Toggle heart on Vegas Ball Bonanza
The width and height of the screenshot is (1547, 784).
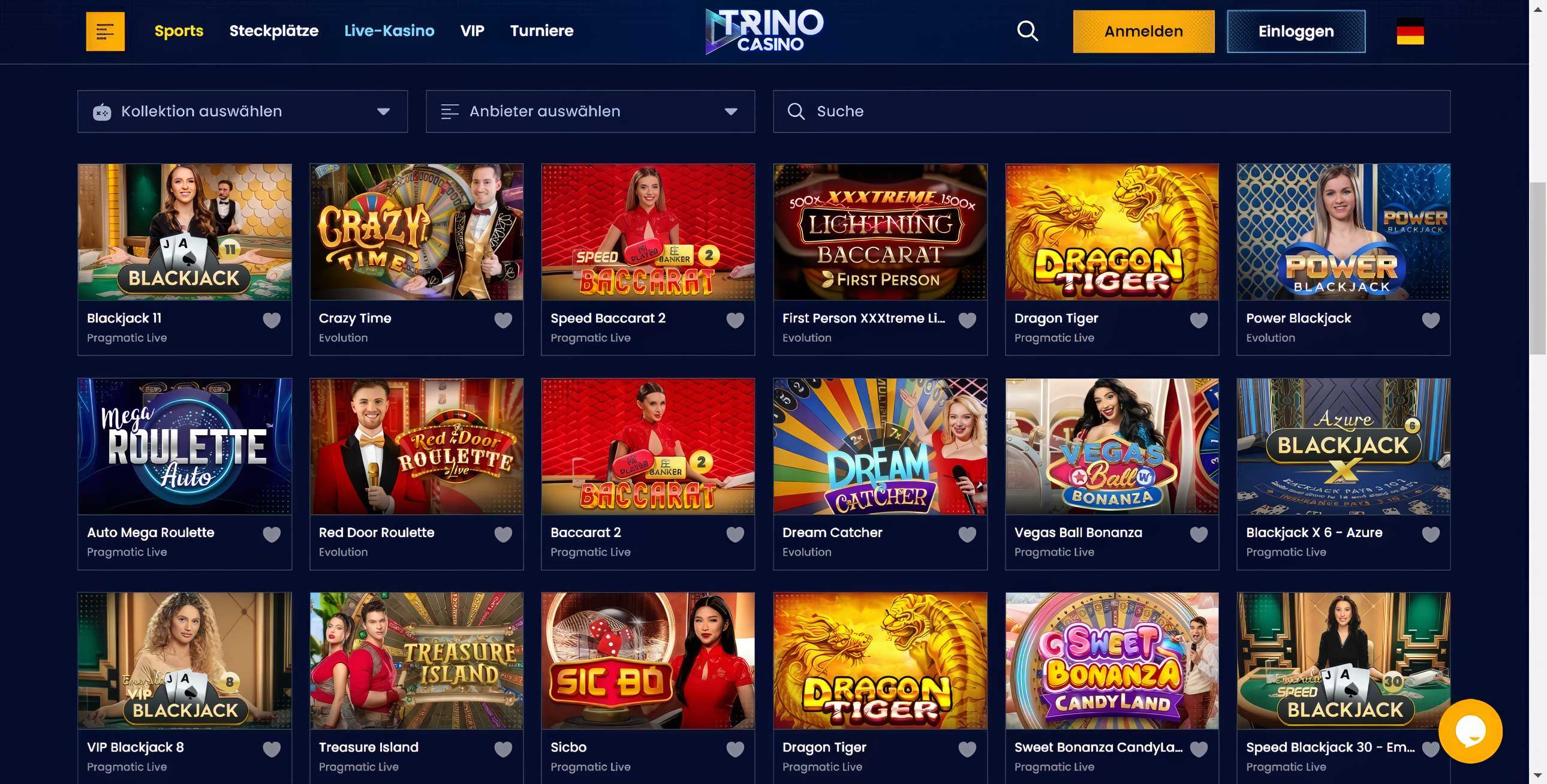point(1199,534)
